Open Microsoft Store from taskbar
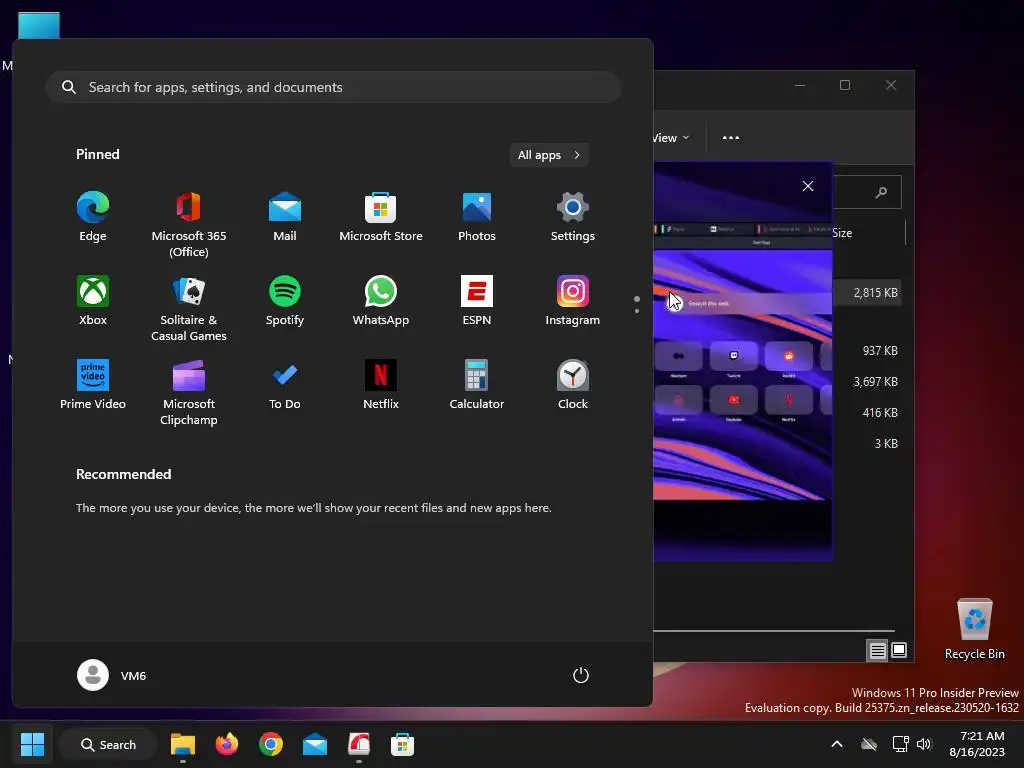Screen dimensions: 1024x768 click(402, 744)
